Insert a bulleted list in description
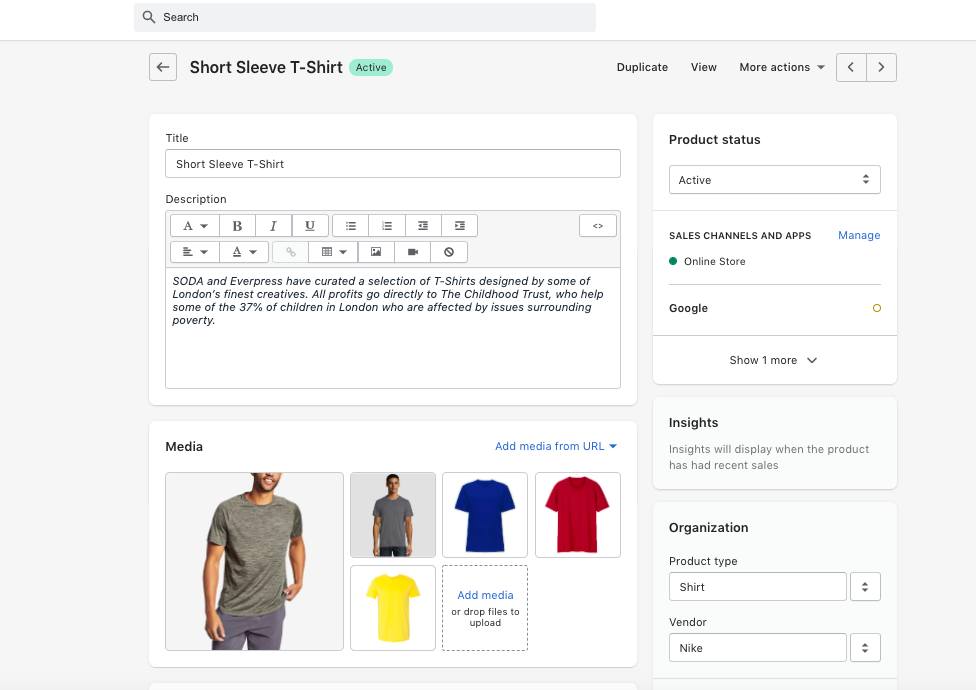 pyautogui.click(x=351, y=226)
